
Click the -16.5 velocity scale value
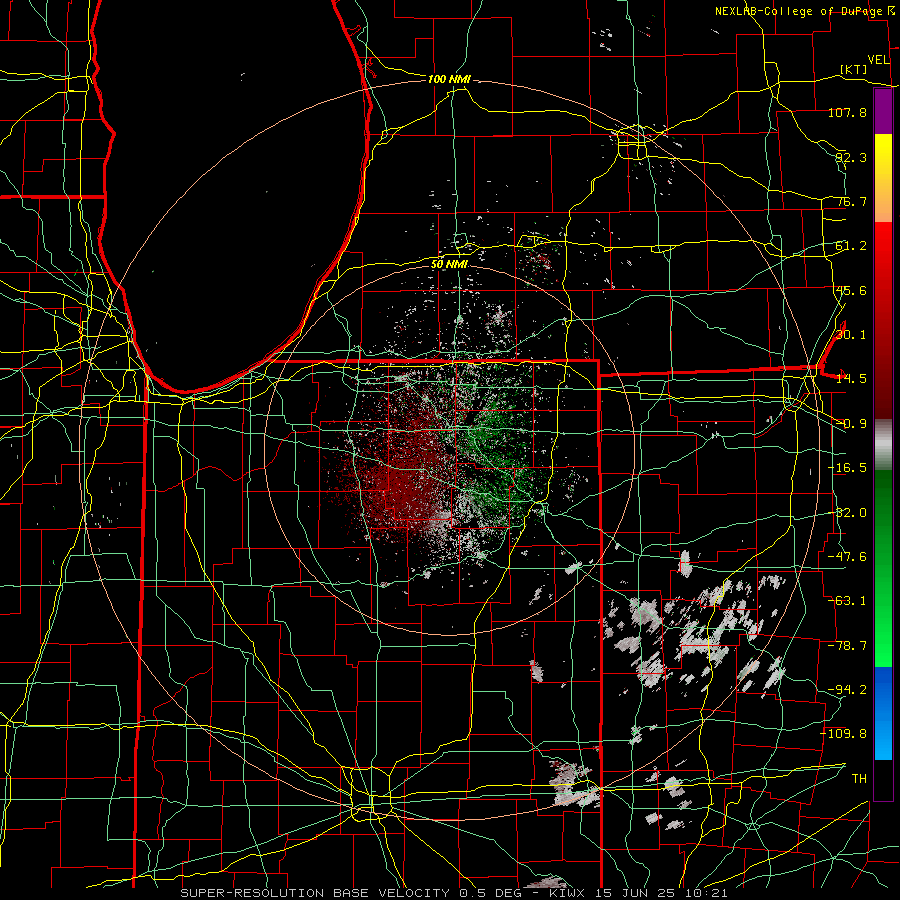click(847, 468)
